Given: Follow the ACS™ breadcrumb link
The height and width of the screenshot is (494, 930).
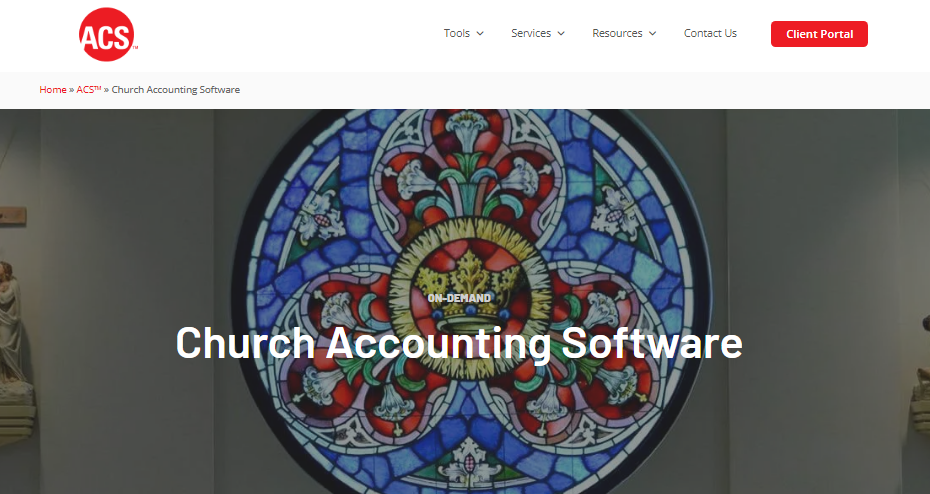Looking at the screenshot, I should point(89,90).
